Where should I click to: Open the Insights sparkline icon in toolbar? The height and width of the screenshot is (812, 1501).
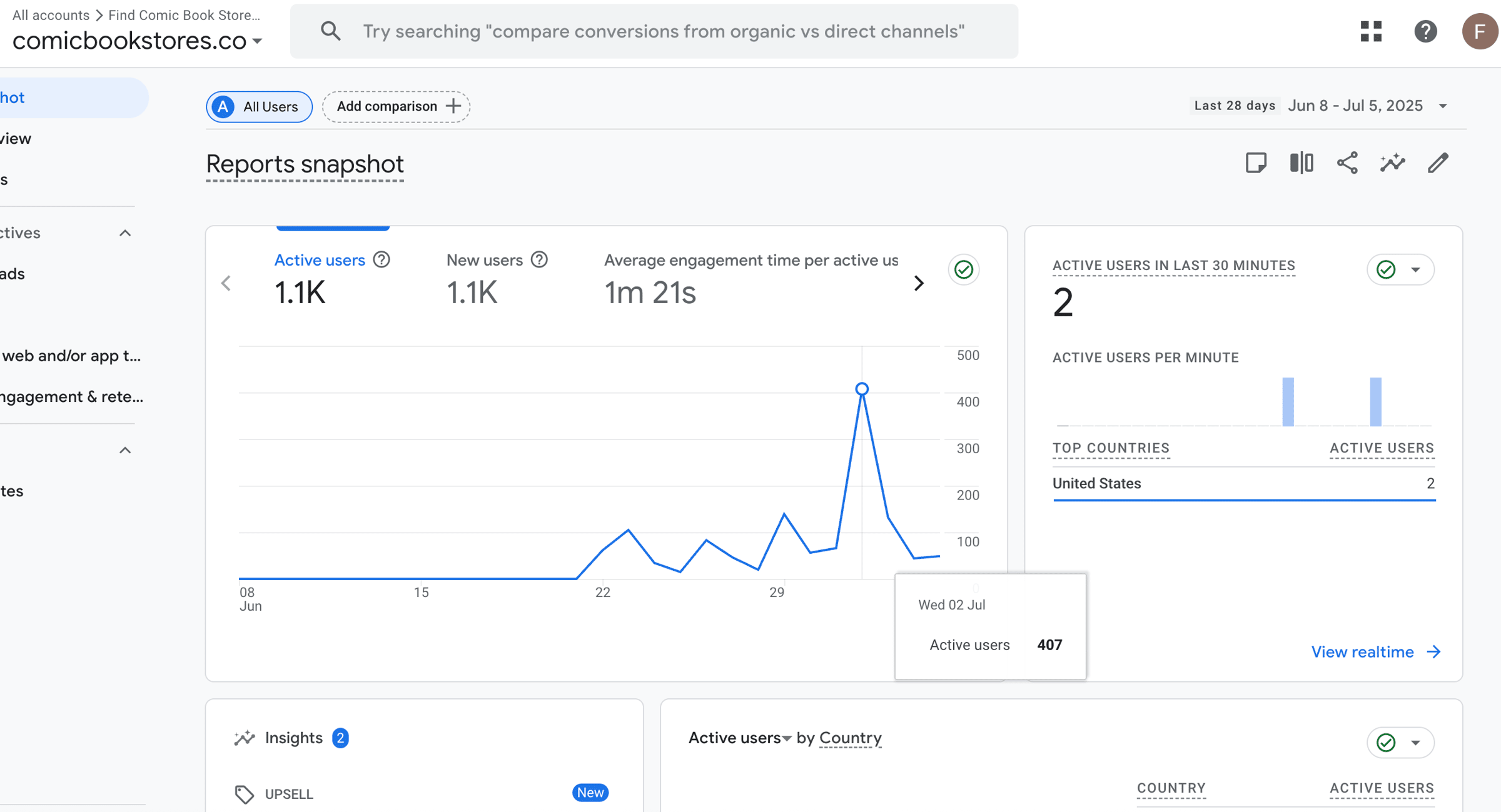pos(1393,163)
